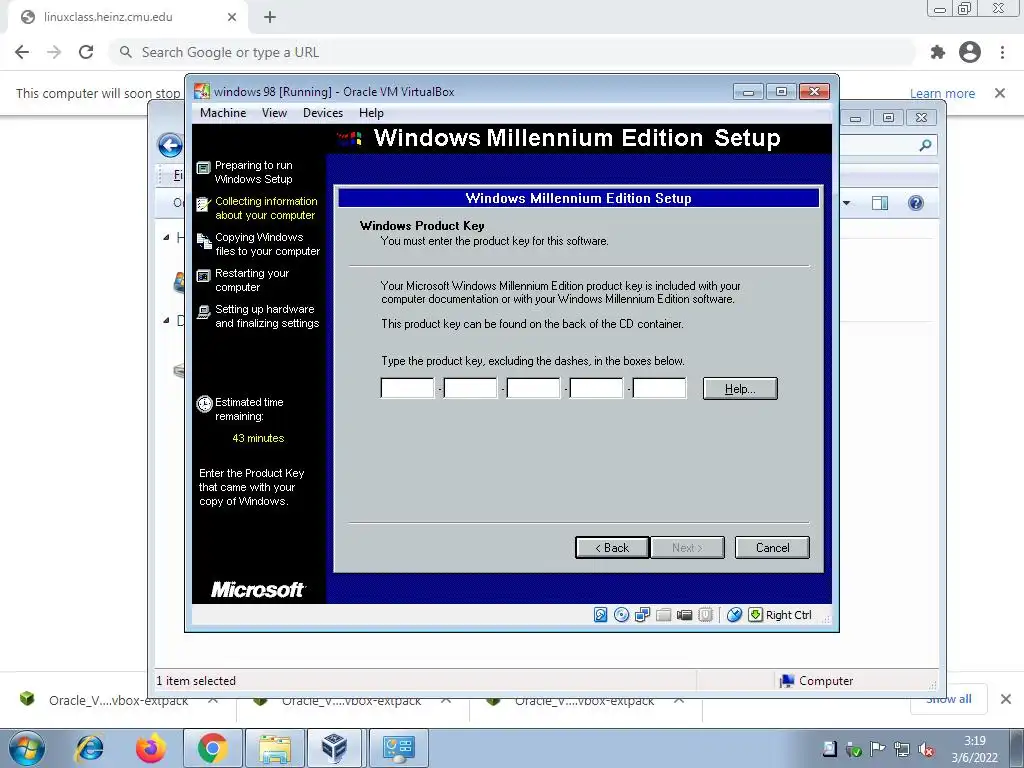Image resolution: width=1024 pixels, height=768 pixels.
Task: Launch Firefox from the taskbar
Action: pyautogui.click(x=150, y=748)
